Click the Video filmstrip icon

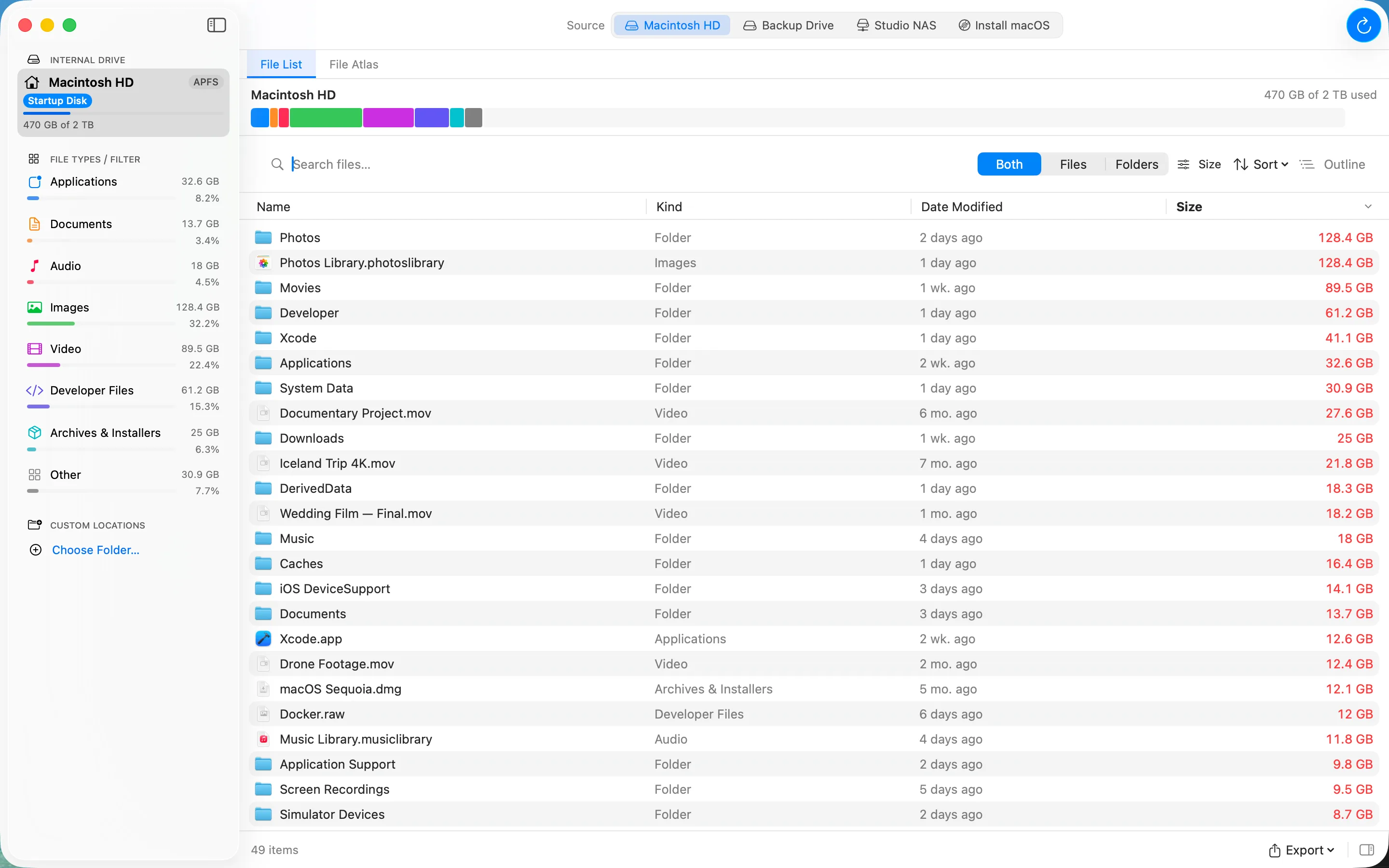tap(34, 349)
